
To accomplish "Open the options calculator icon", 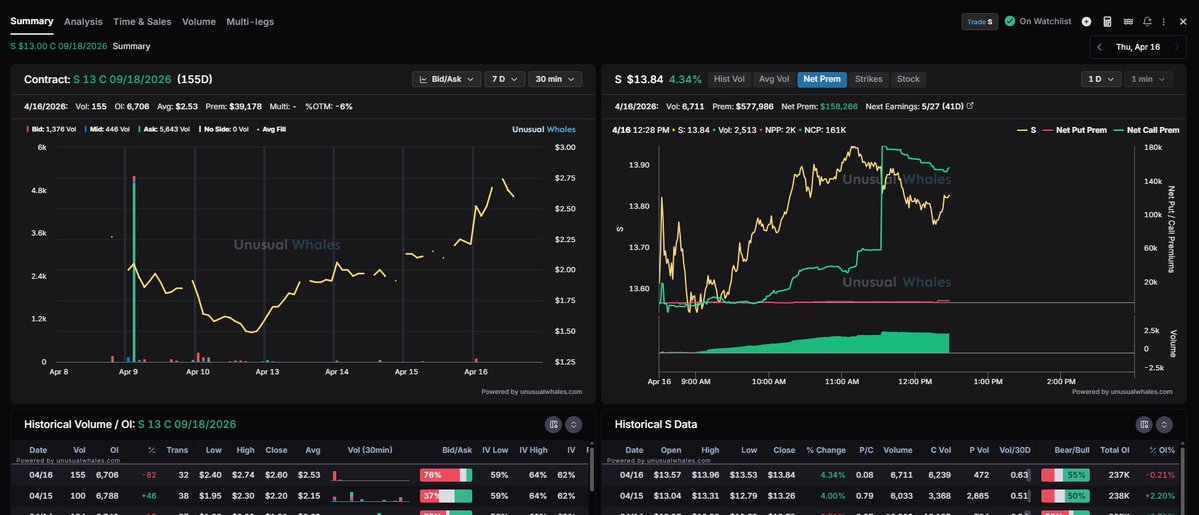I will click(1107, 21).
